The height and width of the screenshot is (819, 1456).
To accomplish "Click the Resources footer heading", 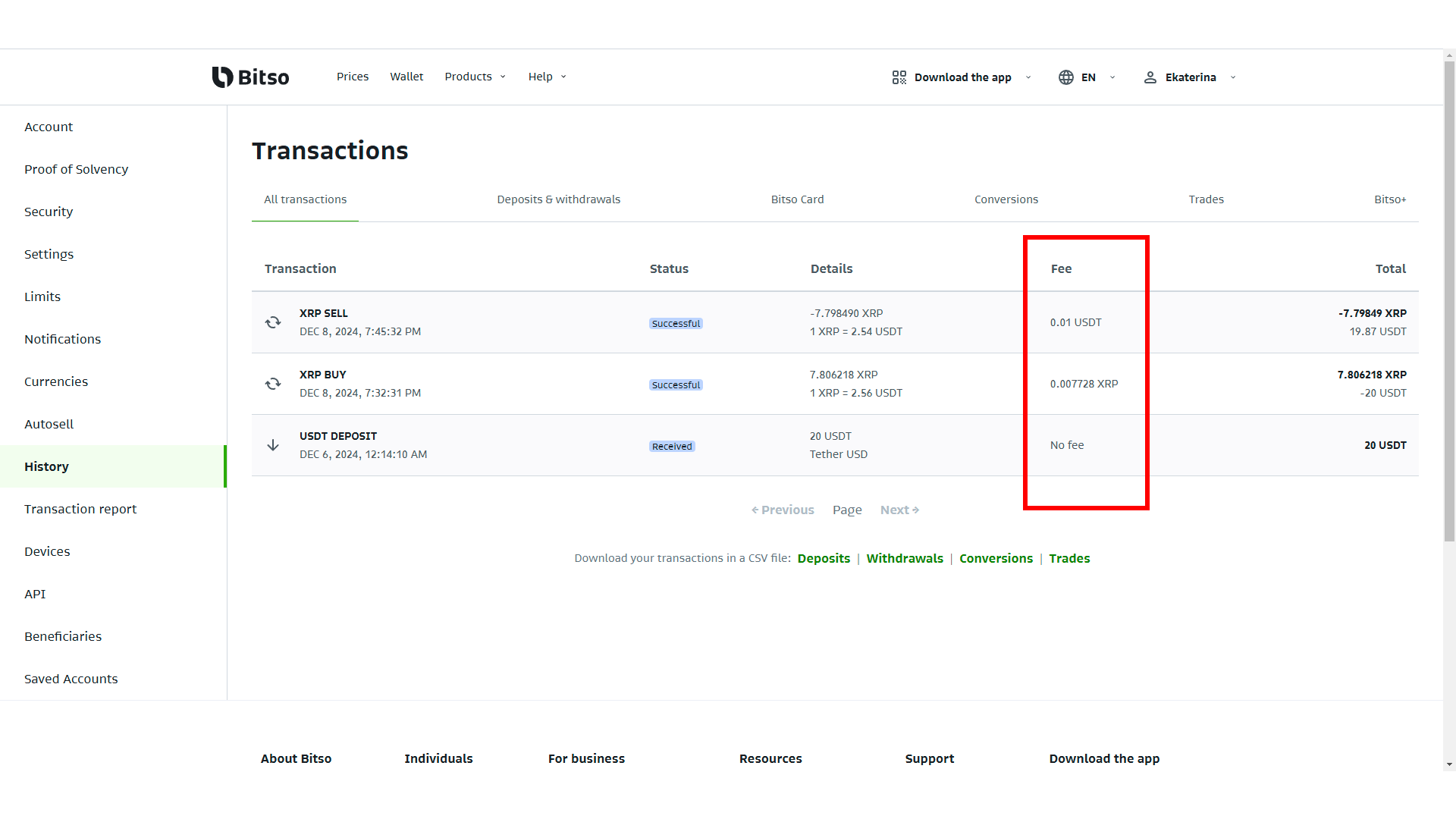I will [770, 758].
